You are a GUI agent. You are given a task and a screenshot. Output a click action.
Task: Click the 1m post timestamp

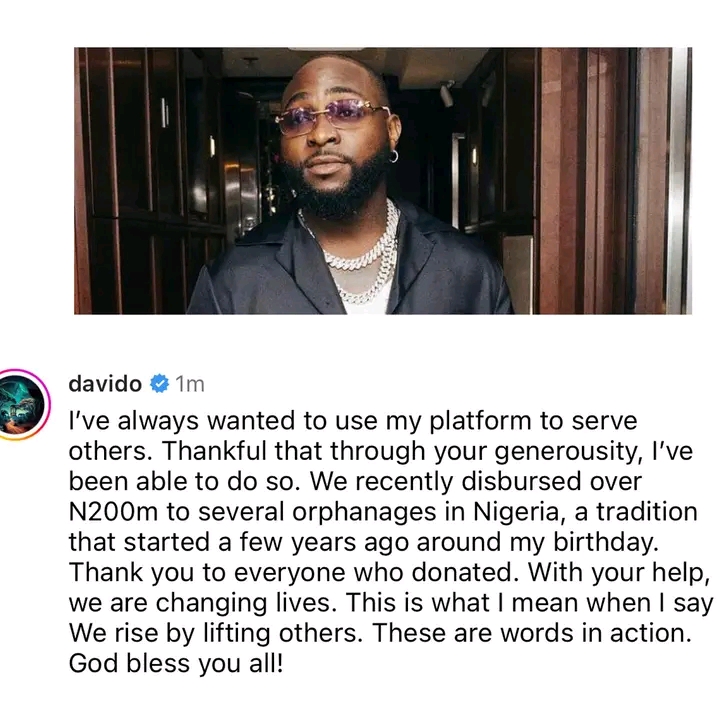click(190, 384)
